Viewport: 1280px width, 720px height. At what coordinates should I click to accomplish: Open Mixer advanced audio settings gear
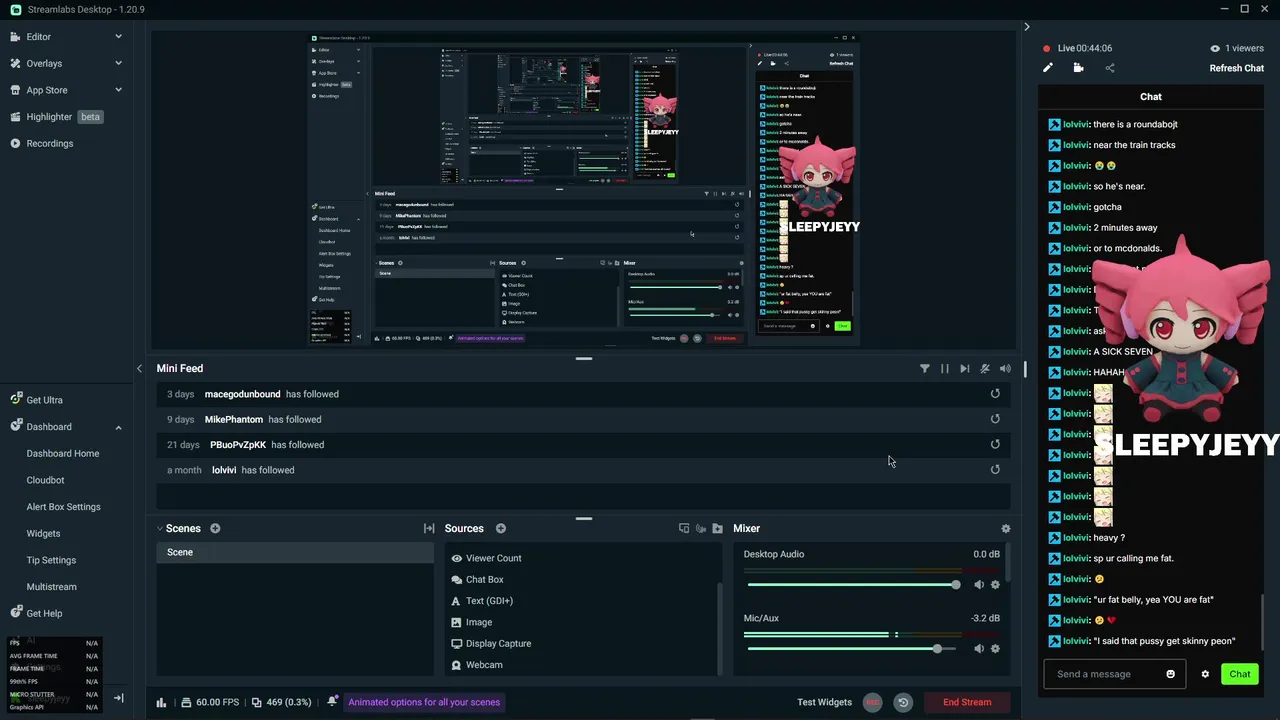pyautogui.click(x=1006, y=528)
